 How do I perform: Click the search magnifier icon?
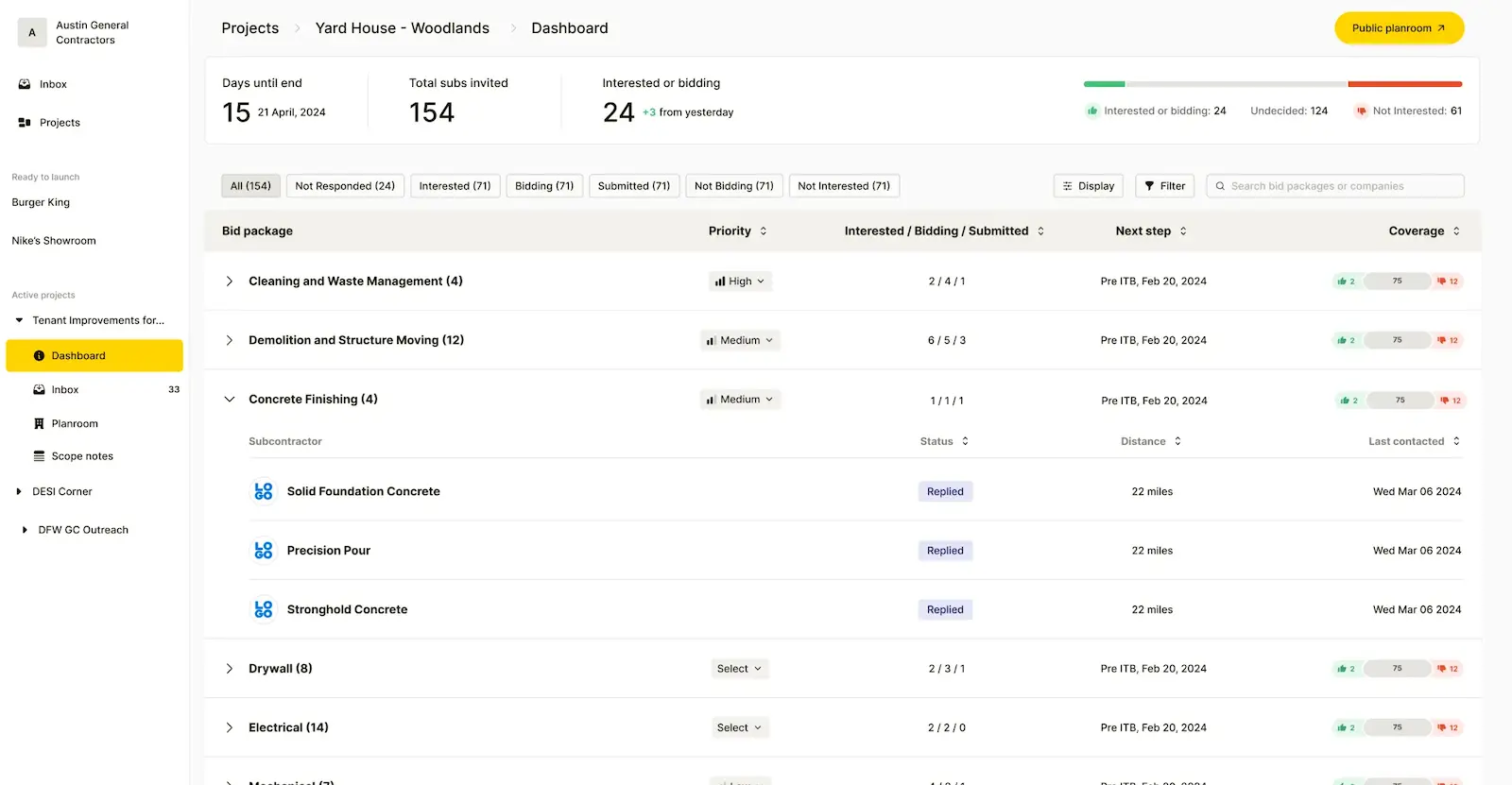pos(1220,186)
